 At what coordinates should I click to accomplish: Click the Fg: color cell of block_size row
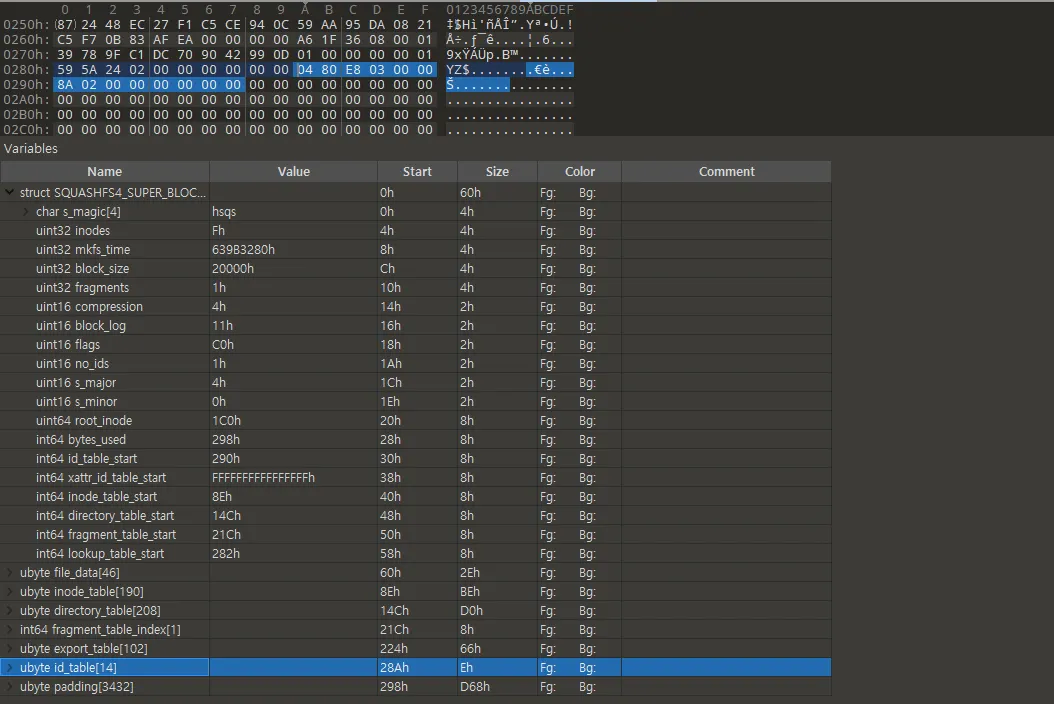[548, 269]
